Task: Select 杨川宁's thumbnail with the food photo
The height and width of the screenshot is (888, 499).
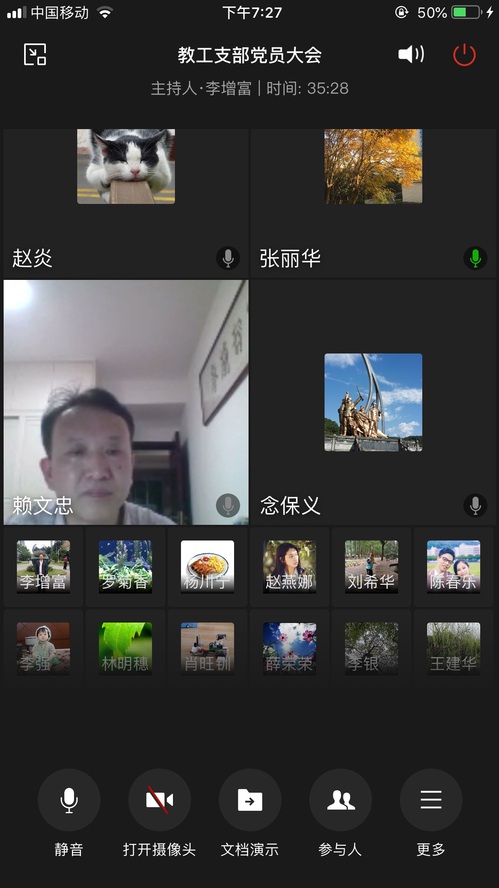Action: pos(207,567)
